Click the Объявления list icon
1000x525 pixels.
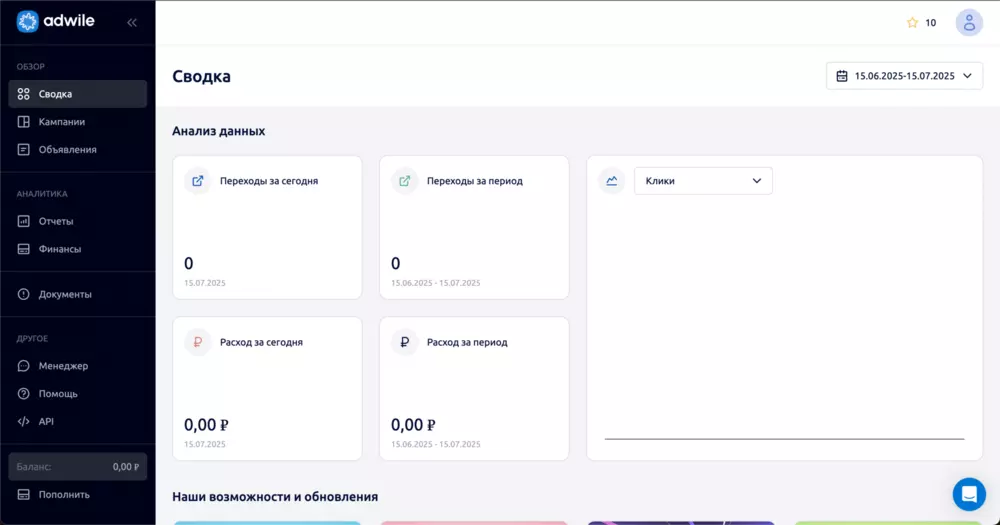(24, 149)
